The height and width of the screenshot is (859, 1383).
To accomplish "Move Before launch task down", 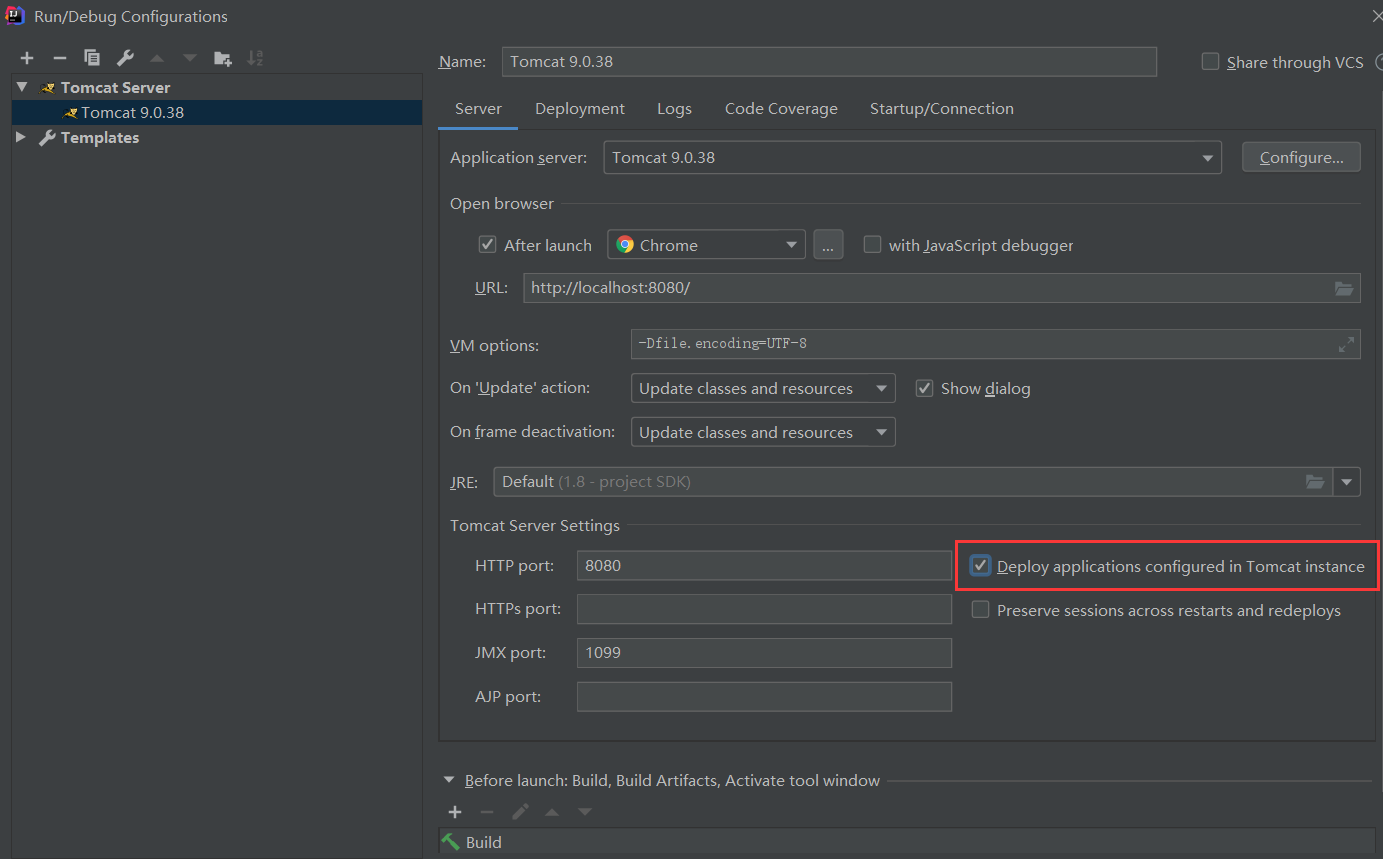I will pos(585,812).
